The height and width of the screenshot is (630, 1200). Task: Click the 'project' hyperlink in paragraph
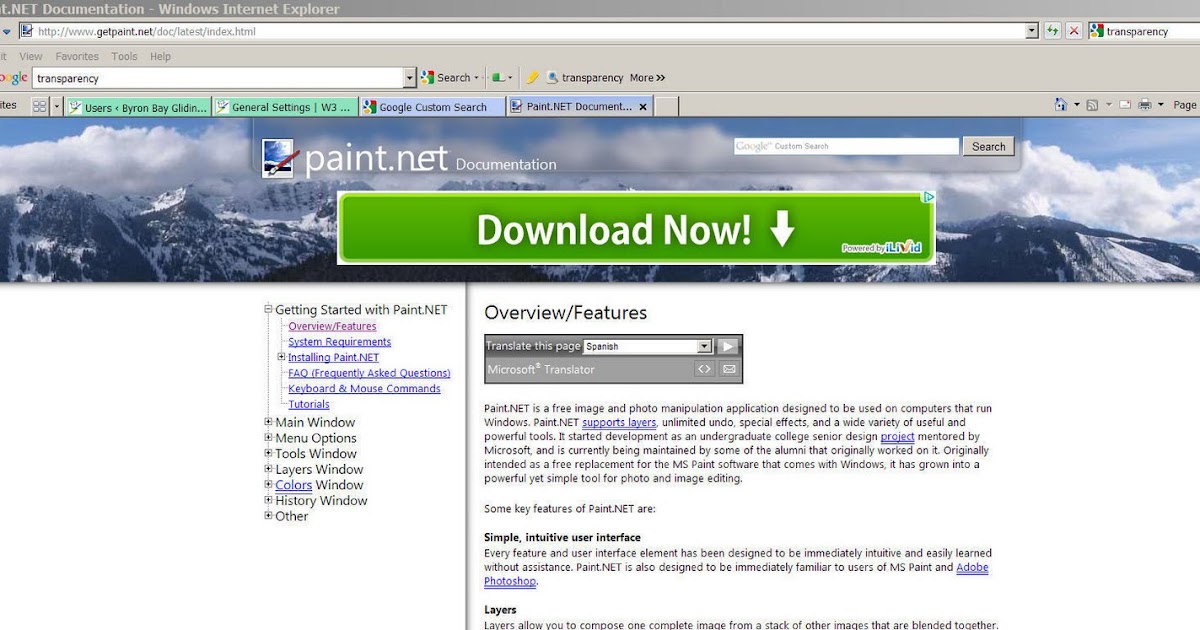897,437
